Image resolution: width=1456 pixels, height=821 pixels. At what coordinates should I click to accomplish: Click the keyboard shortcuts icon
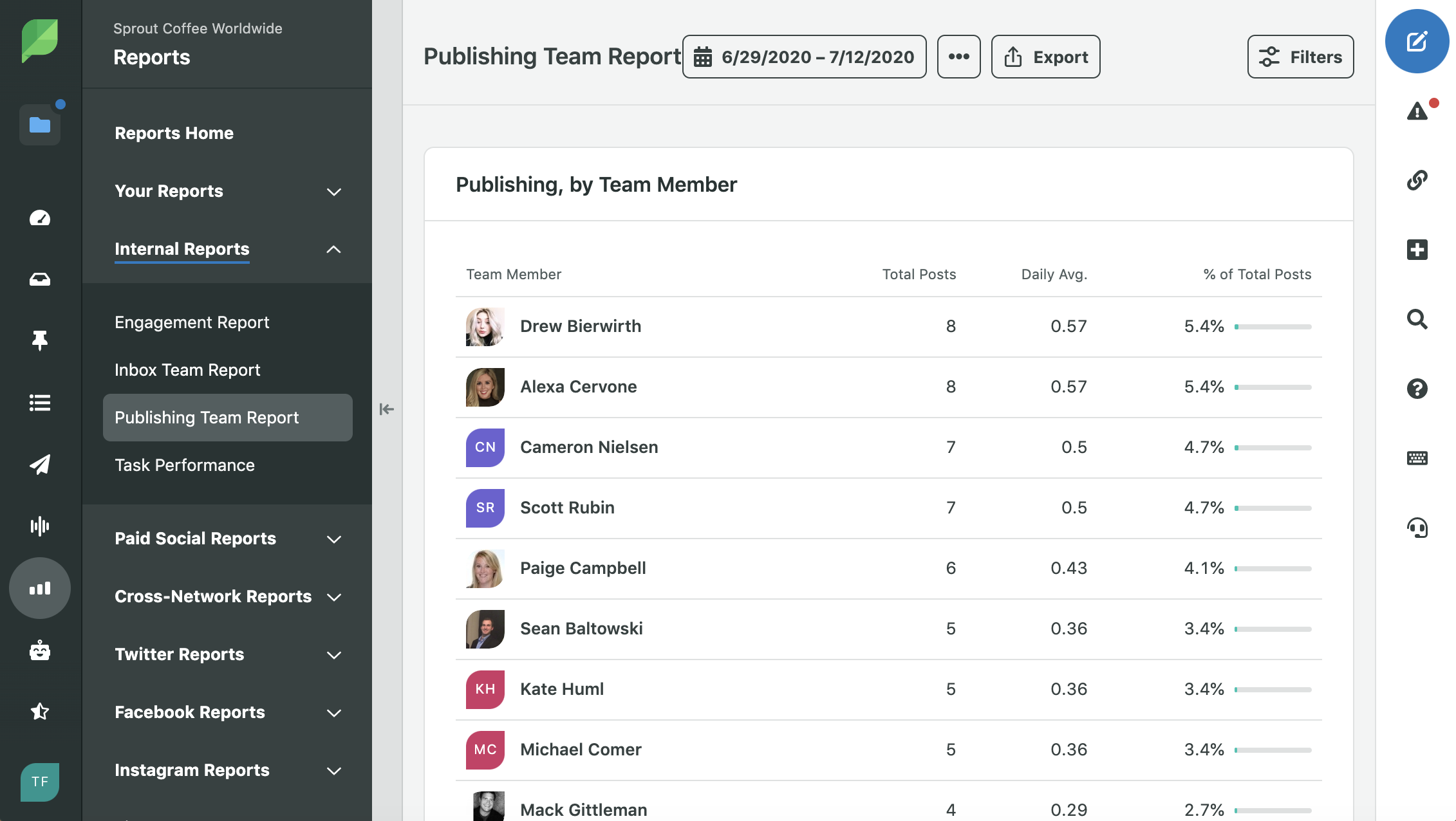point(1417,458)
